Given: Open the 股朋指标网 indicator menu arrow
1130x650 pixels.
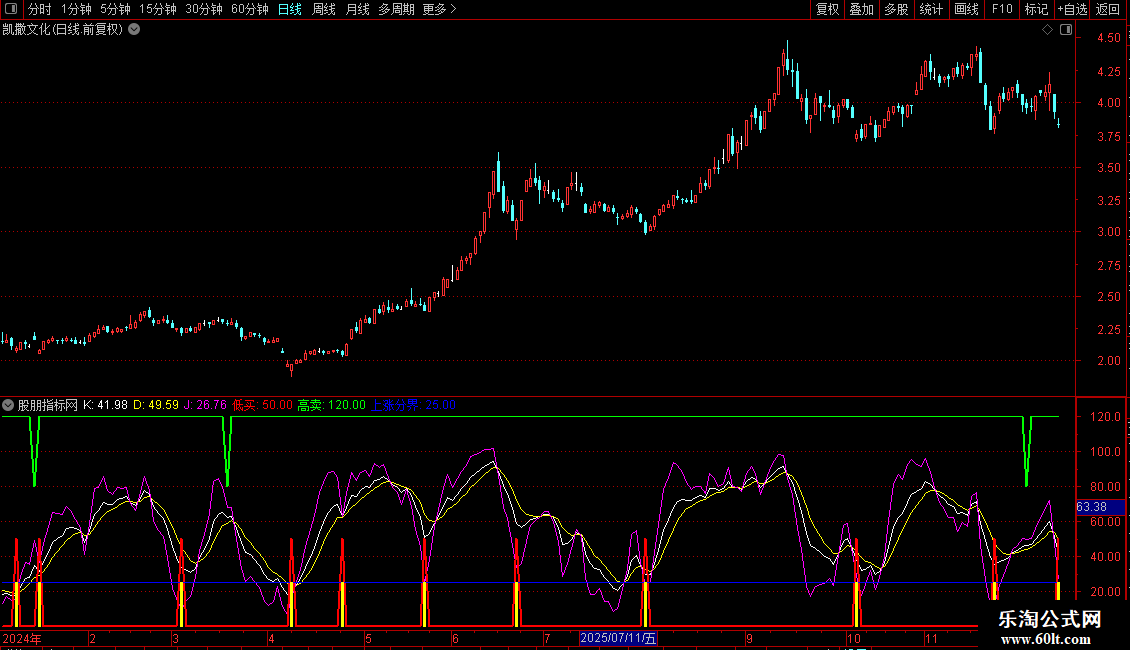Looking at the screenshot, I should 8,405.
